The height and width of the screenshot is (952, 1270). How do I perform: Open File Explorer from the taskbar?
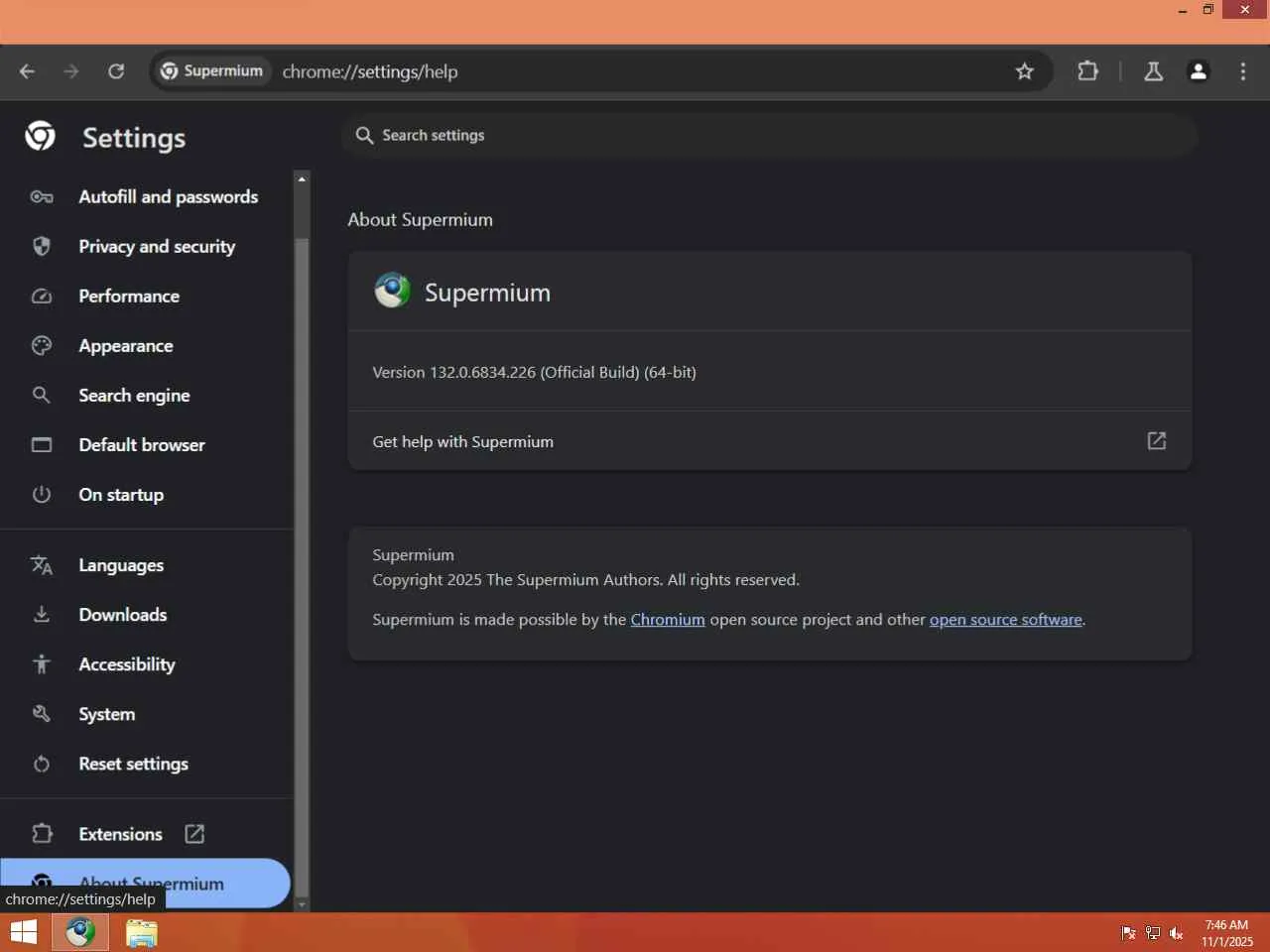142,933
